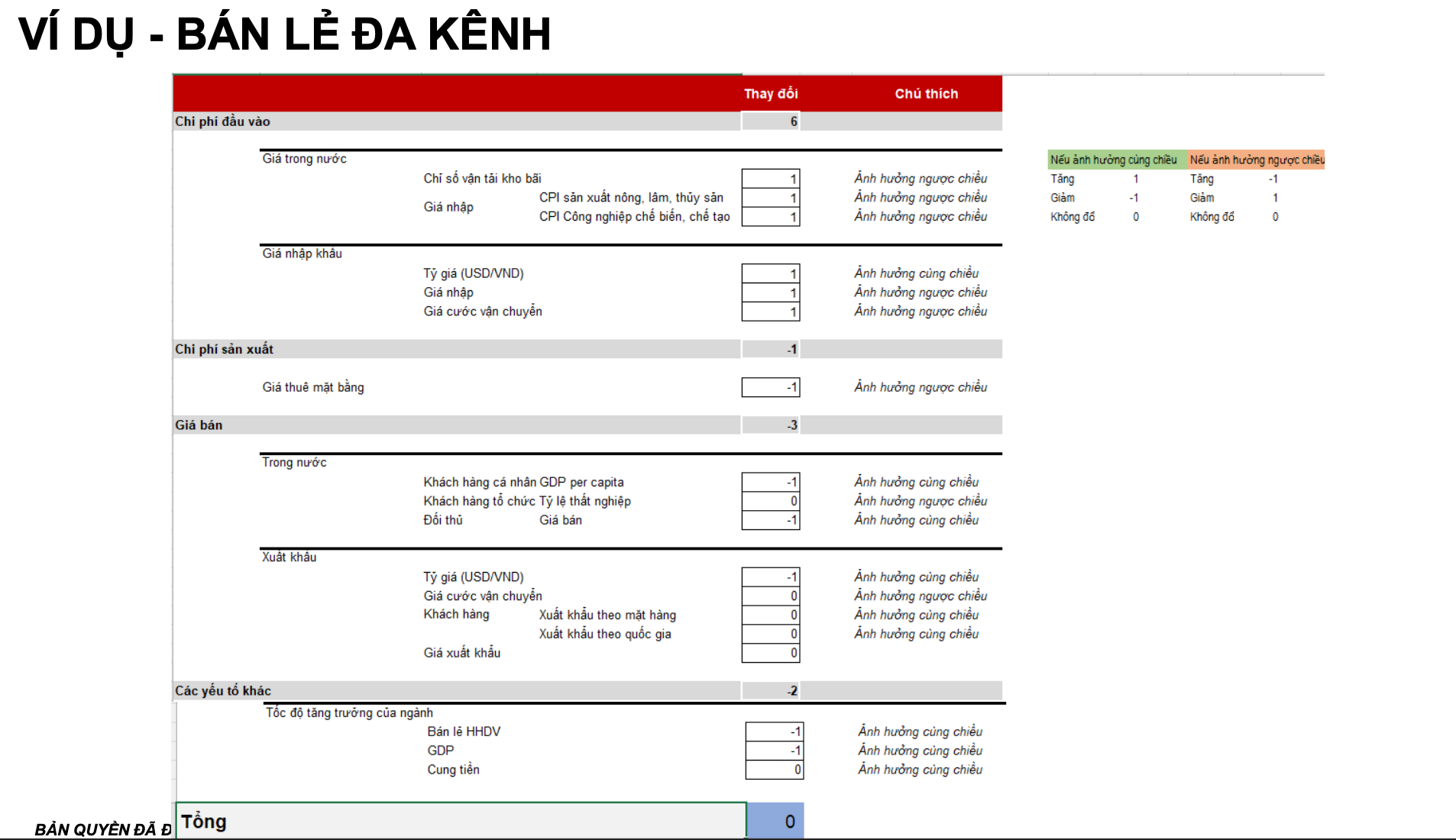This screenshot has height=840, width=1456.
Task: Select the Đối thủ label
Action: tap(443, 520)
